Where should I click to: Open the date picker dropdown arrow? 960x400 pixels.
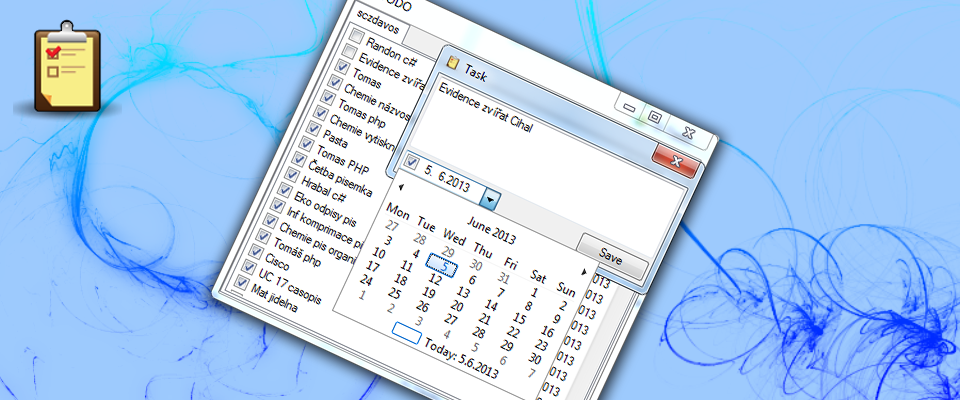[491, 199]
